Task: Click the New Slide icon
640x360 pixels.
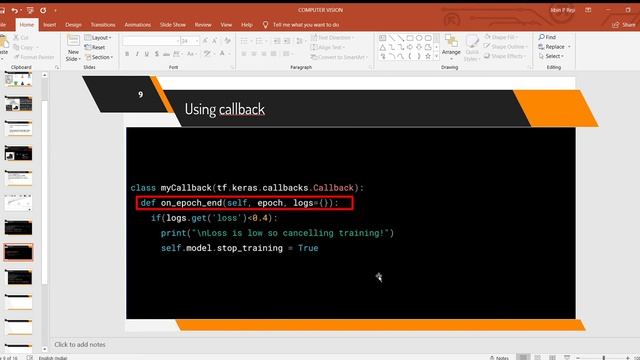Action: pyautogui.click(x=73, y=41)
